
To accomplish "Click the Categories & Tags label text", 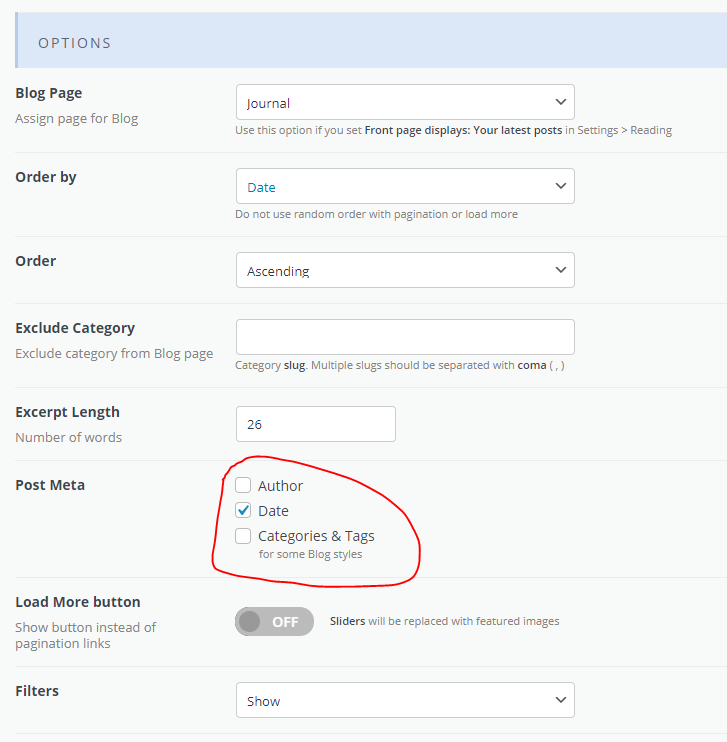I will click(316, 536).
